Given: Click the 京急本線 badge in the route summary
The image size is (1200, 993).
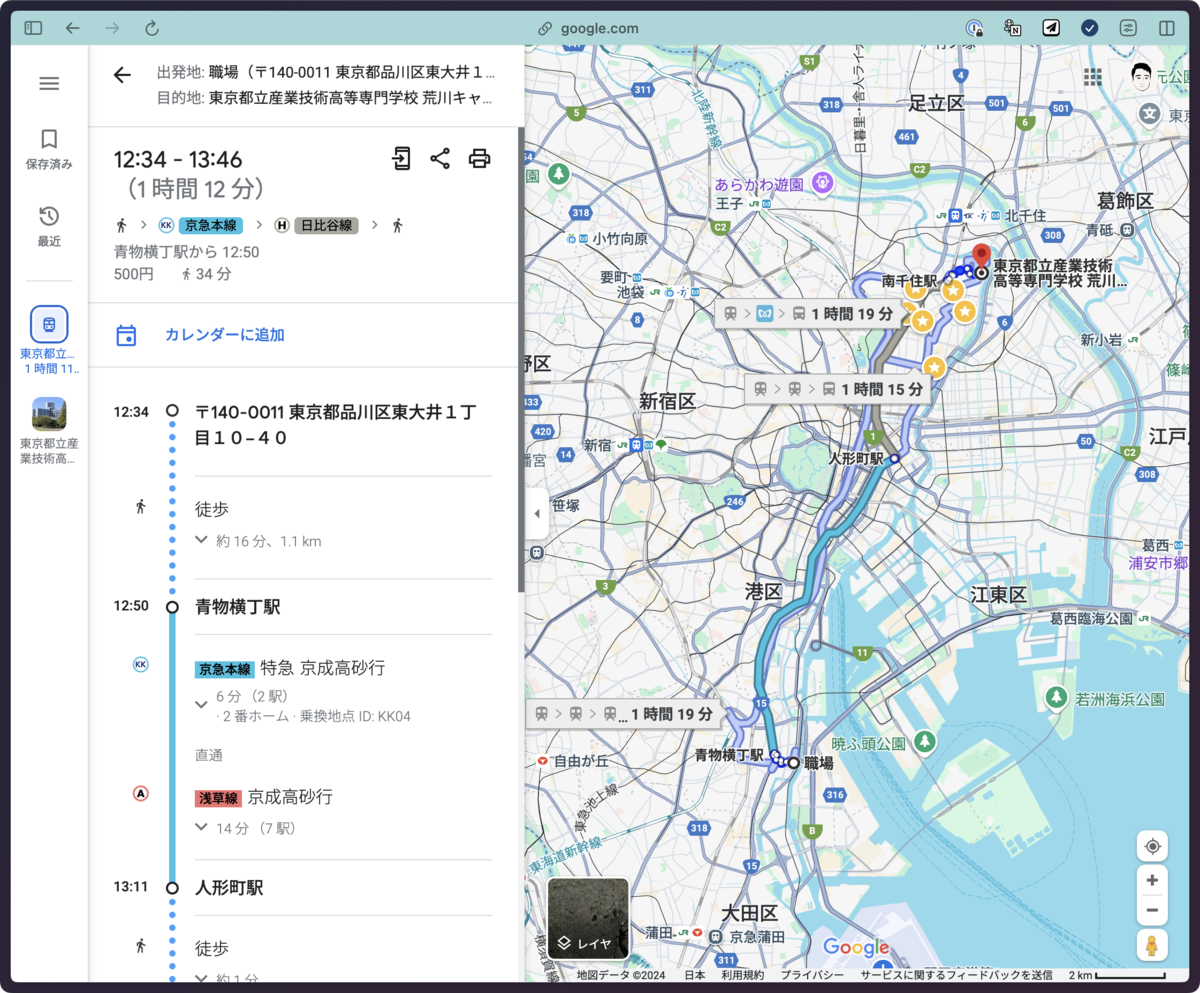Looking at the screenshot, I should click(212, 225).
